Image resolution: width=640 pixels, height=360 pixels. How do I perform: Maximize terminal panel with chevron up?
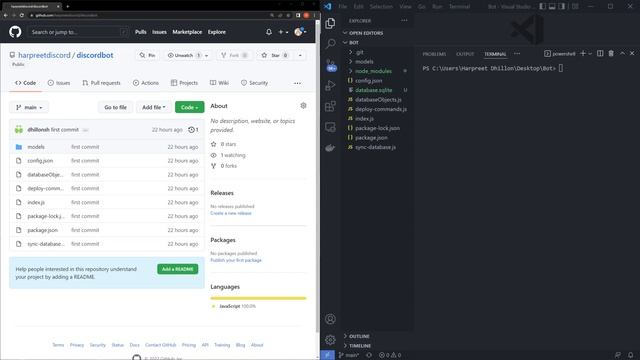(x=622, y=53)
